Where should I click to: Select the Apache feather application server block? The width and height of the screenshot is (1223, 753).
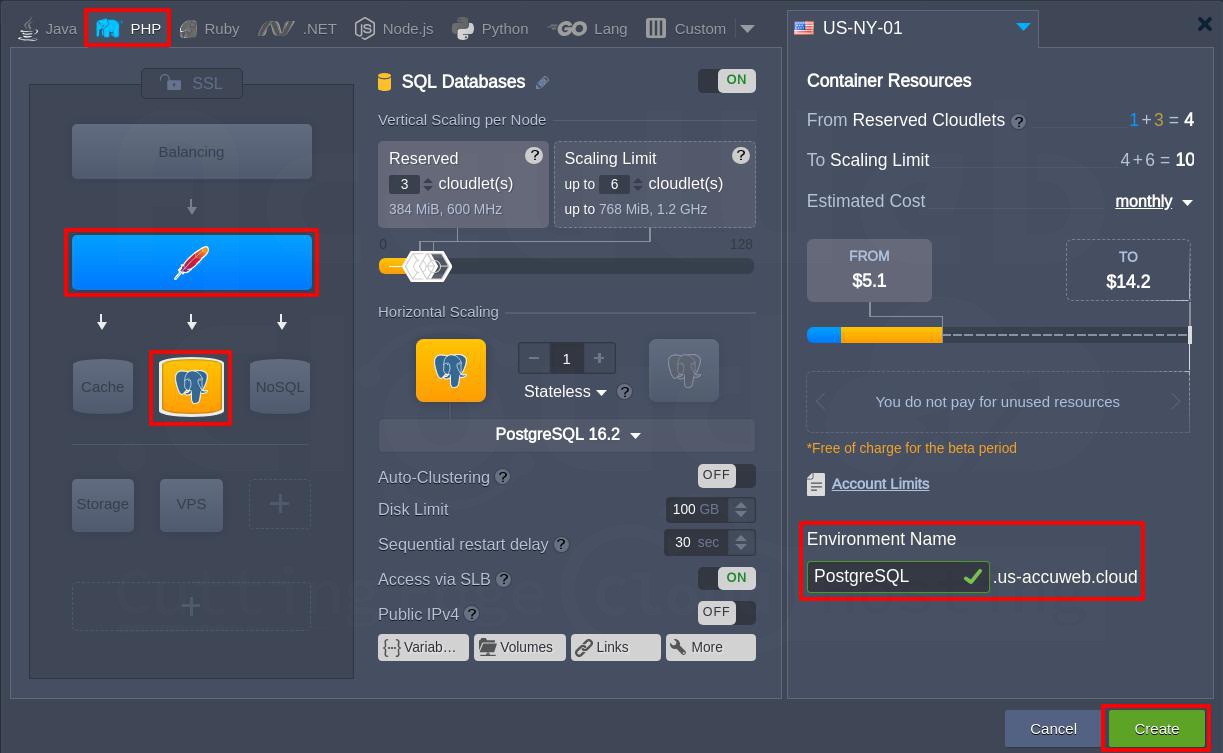point(191,263)
